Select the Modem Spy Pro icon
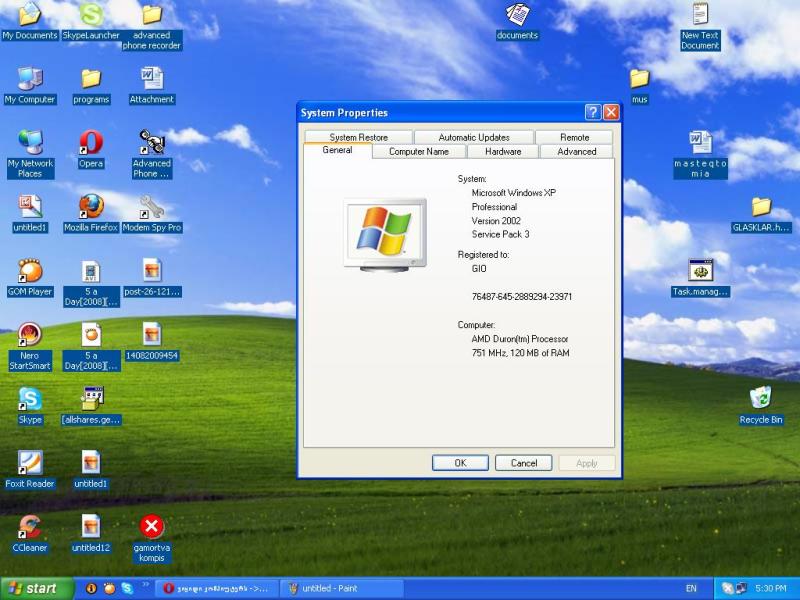 coord(152,207)
